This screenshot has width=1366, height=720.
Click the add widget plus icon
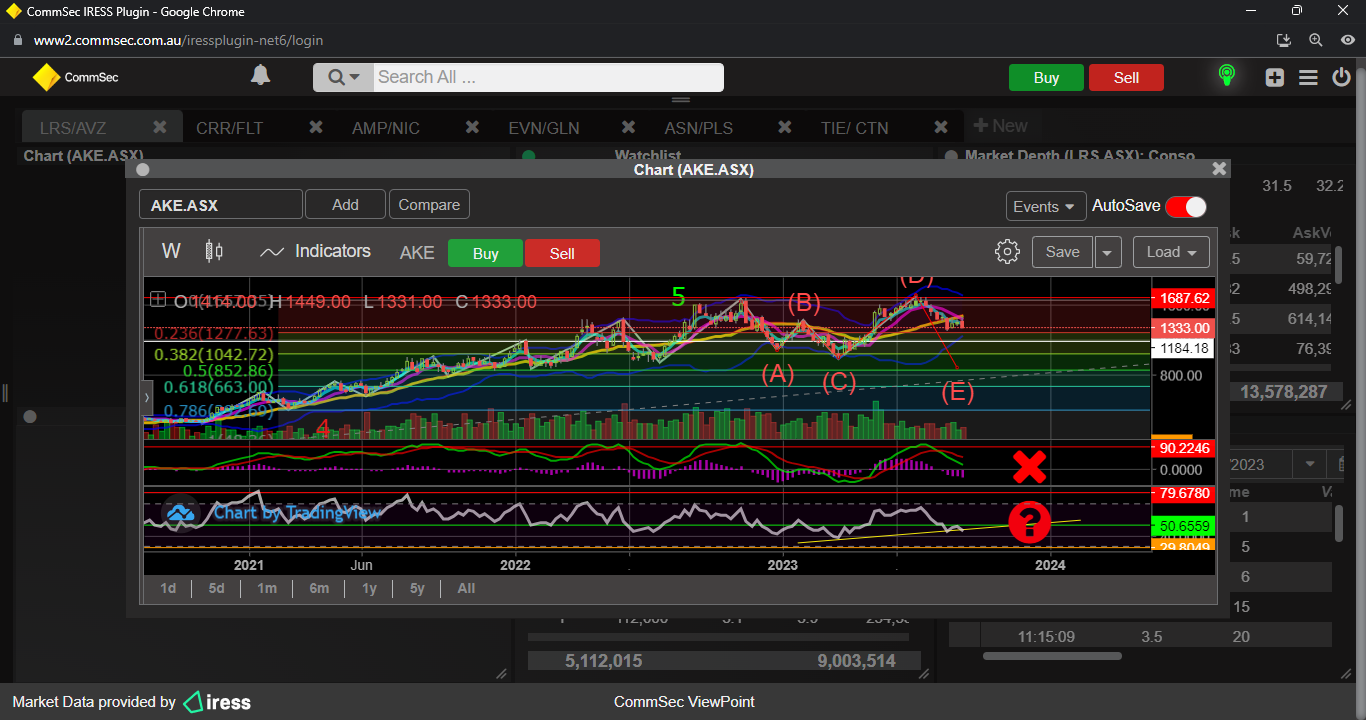point(1274,78)
